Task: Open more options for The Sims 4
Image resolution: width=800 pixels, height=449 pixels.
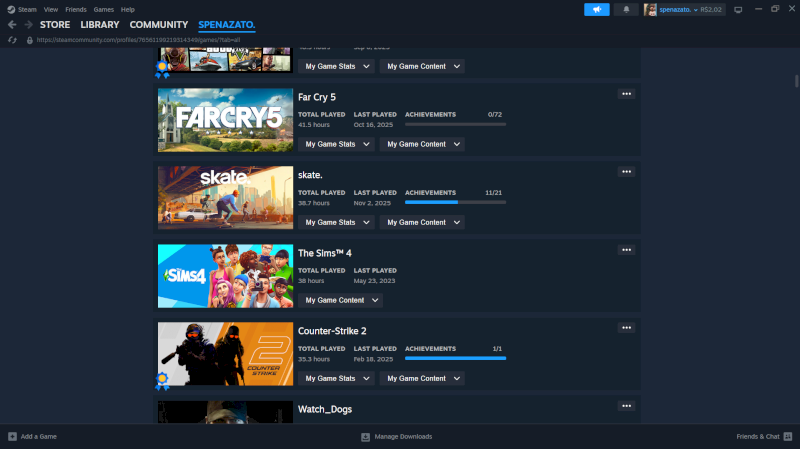Action: (626, 250)
